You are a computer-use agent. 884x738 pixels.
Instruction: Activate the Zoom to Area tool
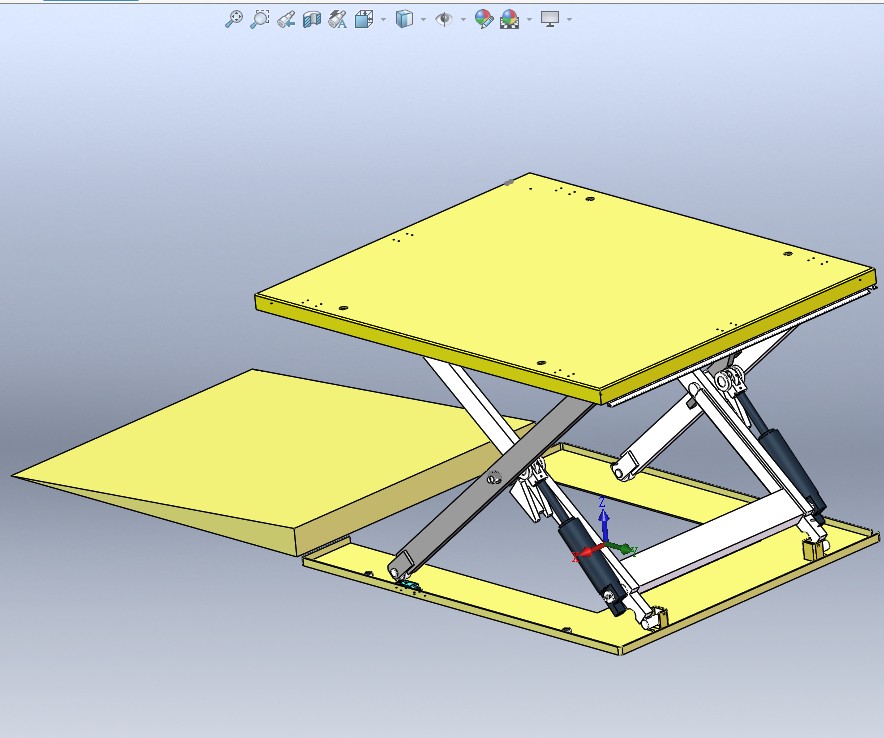click(259, 17)
